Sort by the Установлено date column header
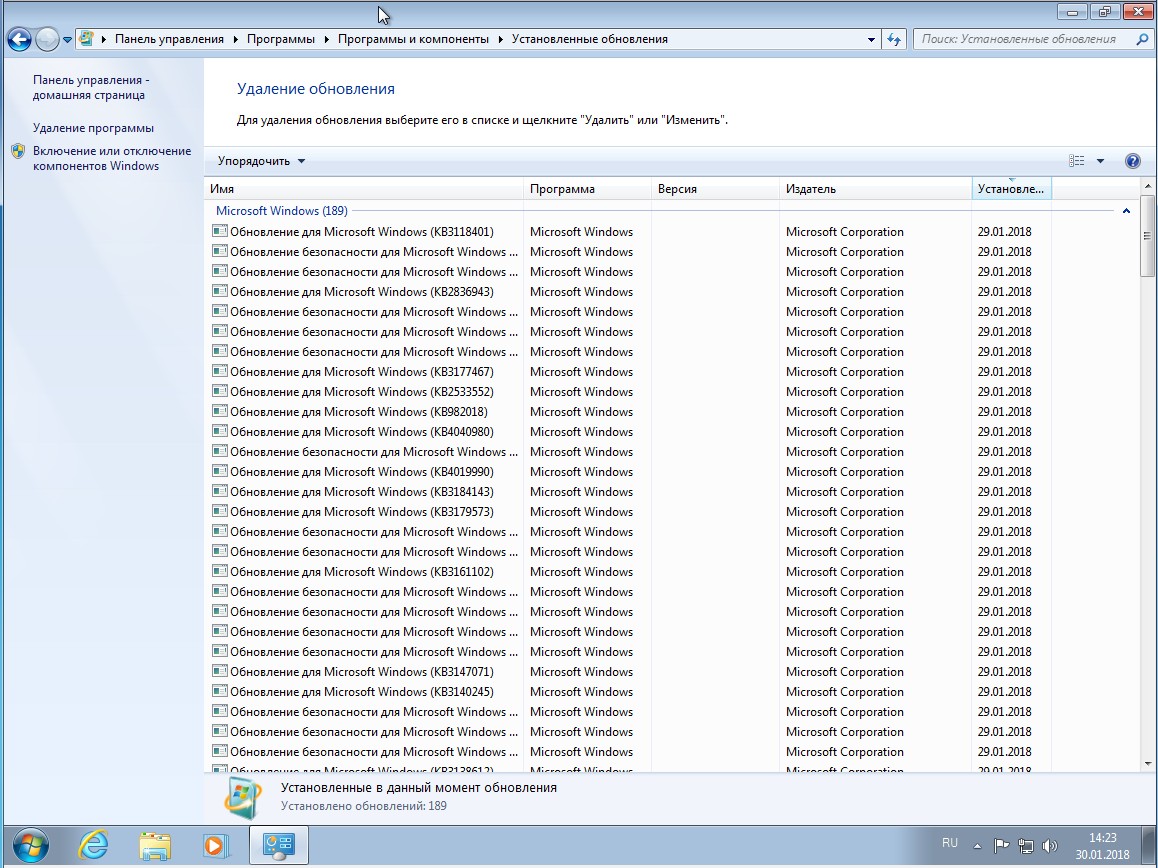 (x=1011, y=189)
